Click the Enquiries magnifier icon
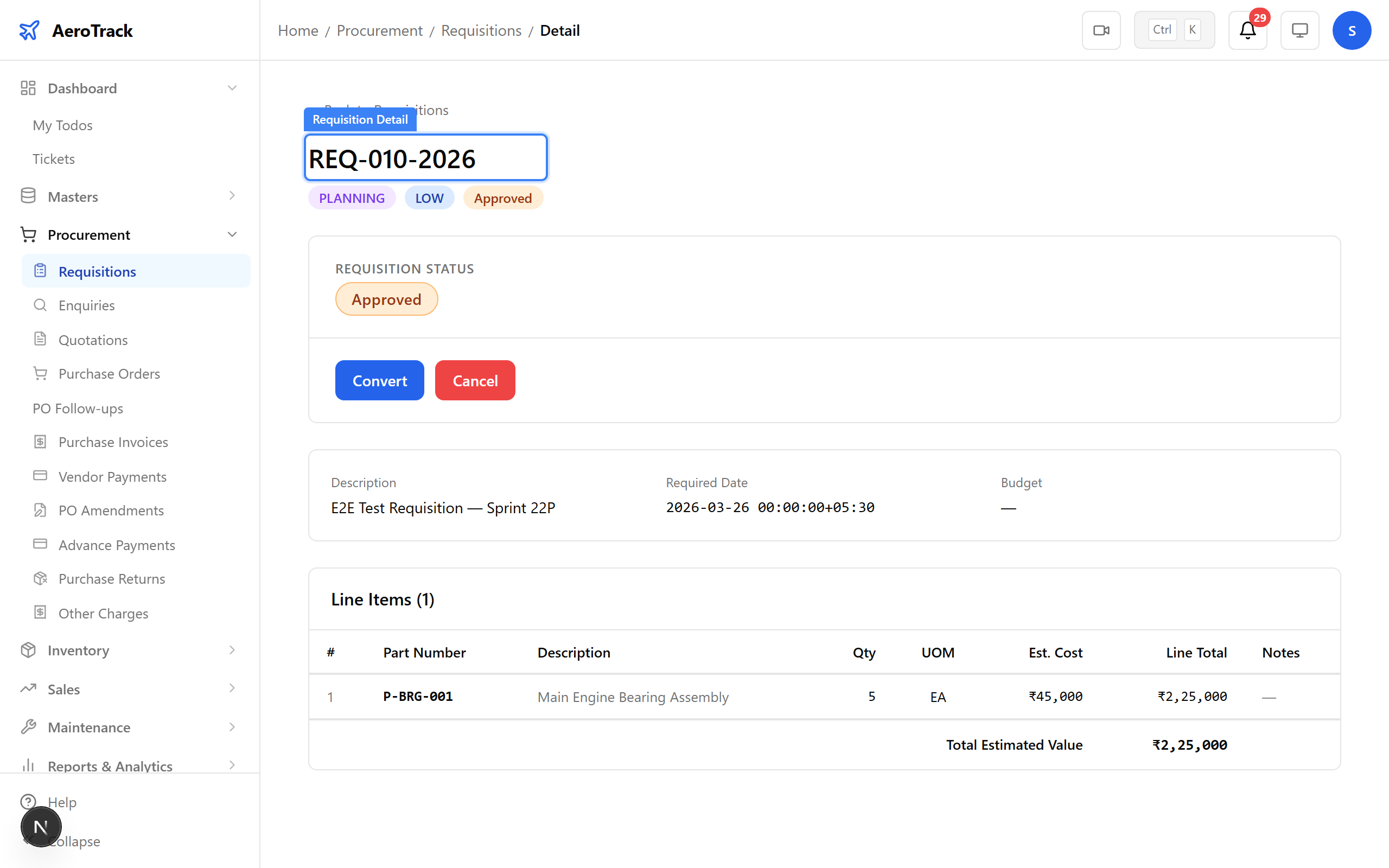The width and height of the screenshot is (1389, 868). tap(40, 305)
